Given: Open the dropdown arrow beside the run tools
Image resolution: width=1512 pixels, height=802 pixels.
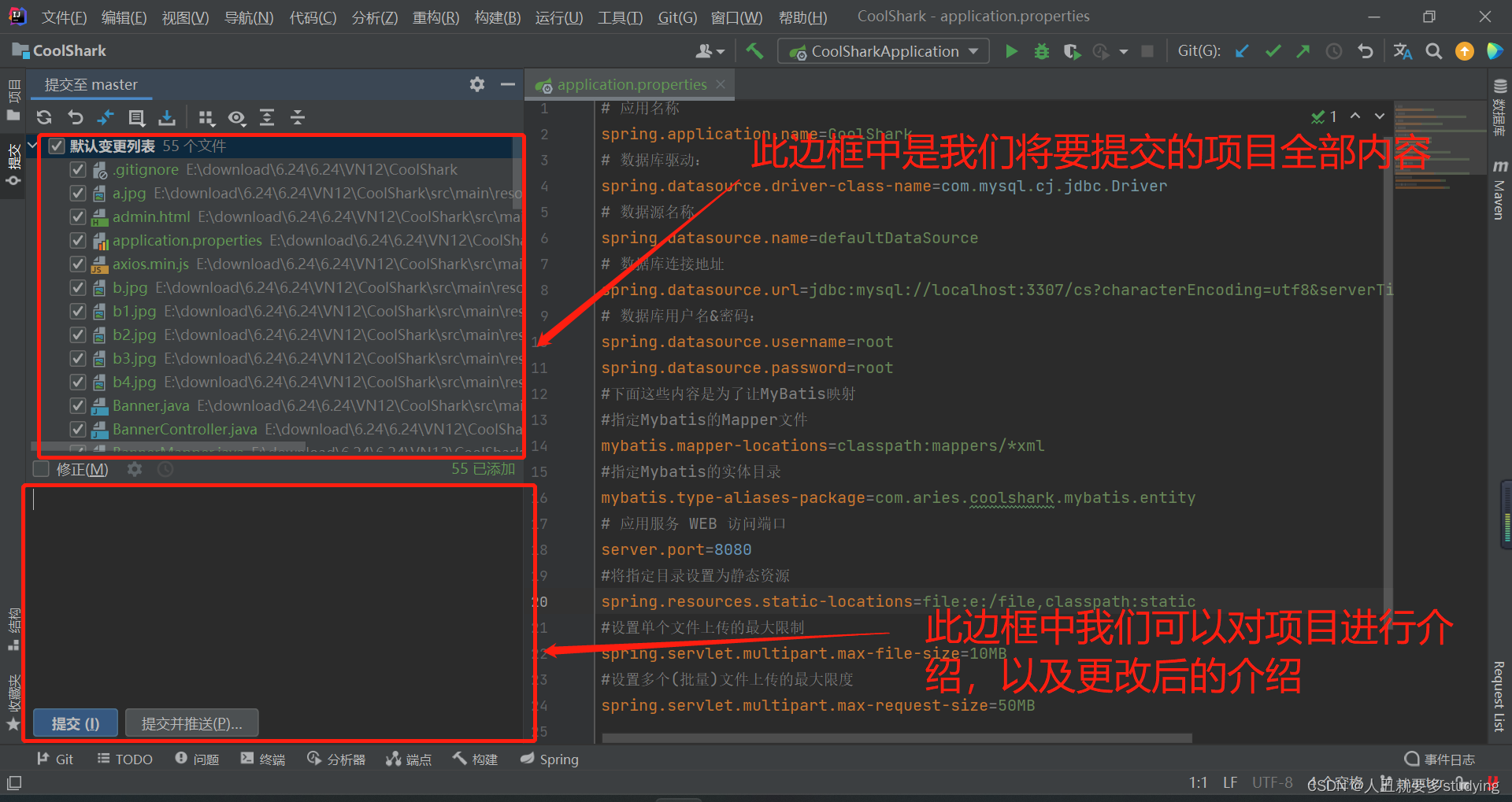Looking at the screenshot, I should coord(1124,52).
